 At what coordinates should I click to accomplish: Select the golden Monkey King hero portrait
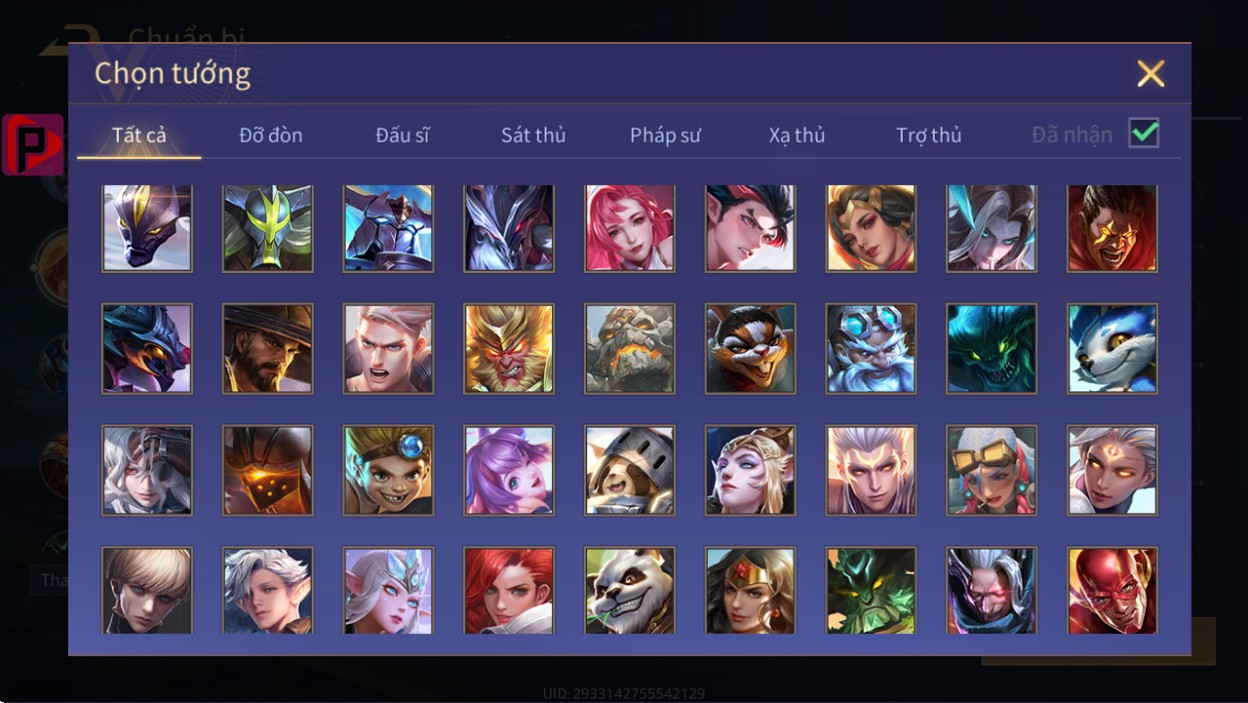point(509,348)
